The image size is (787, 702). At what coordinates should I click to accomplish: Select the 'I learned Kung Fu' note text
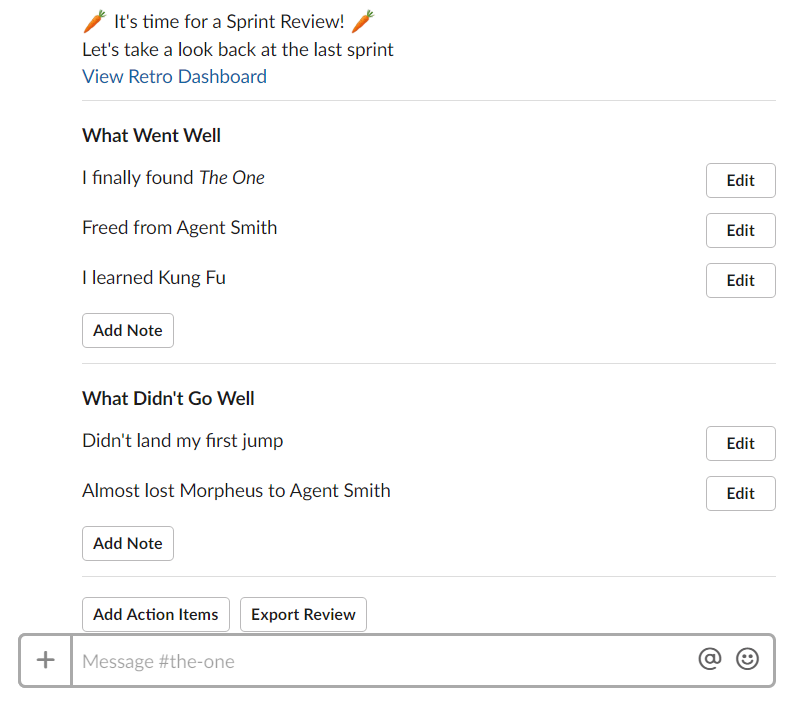point(154,278)
